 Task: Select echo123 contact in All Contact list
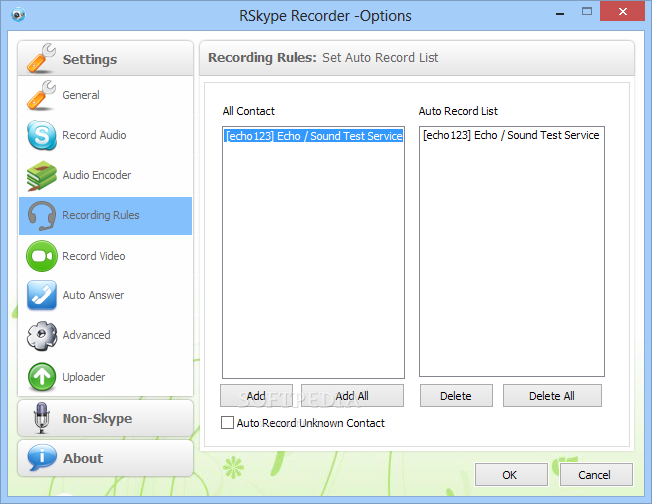314,136
